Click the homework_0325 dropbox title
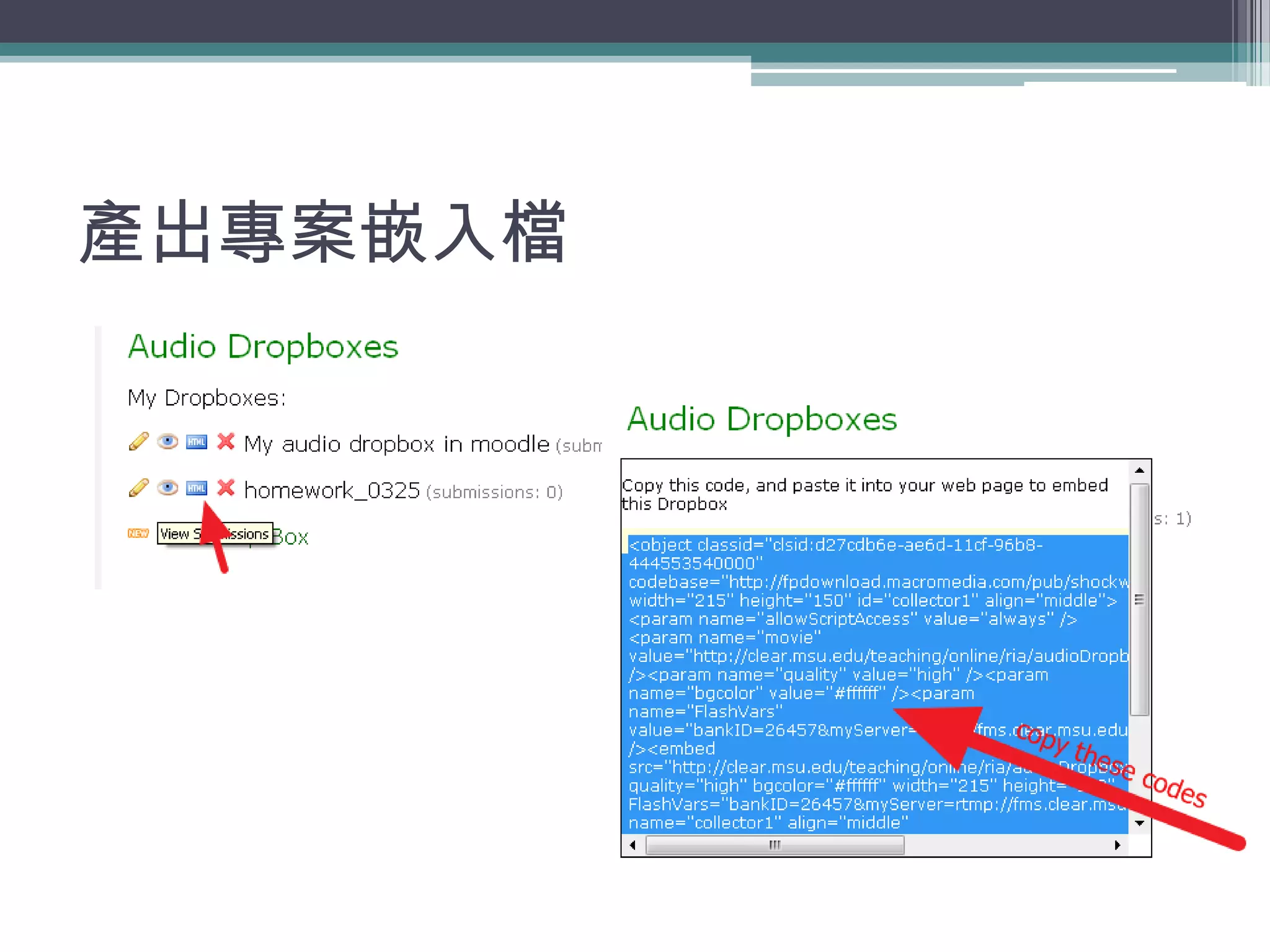 332,491
